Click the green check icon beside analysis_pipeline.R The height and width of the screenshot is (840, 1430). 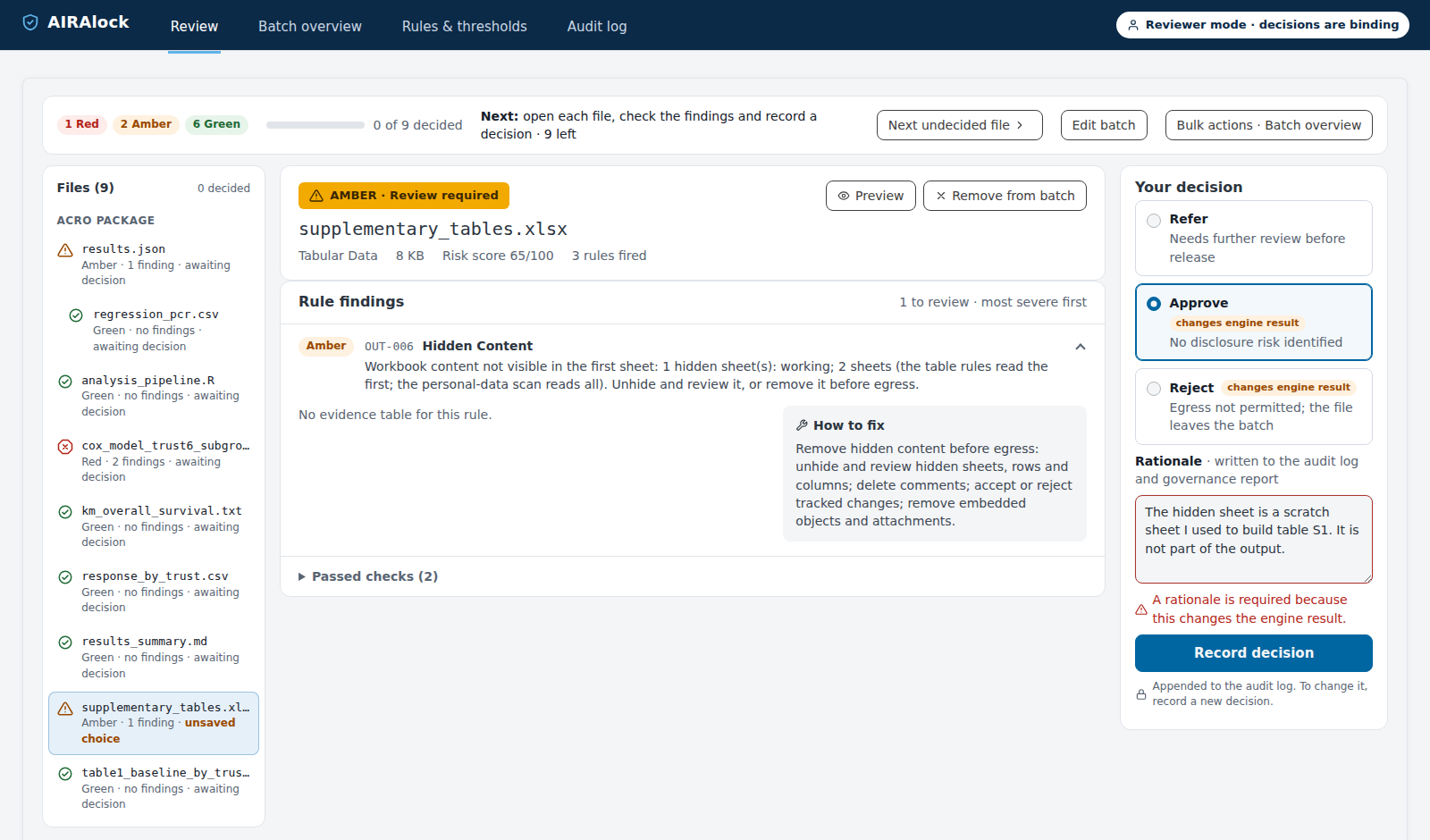click(65, 382)
